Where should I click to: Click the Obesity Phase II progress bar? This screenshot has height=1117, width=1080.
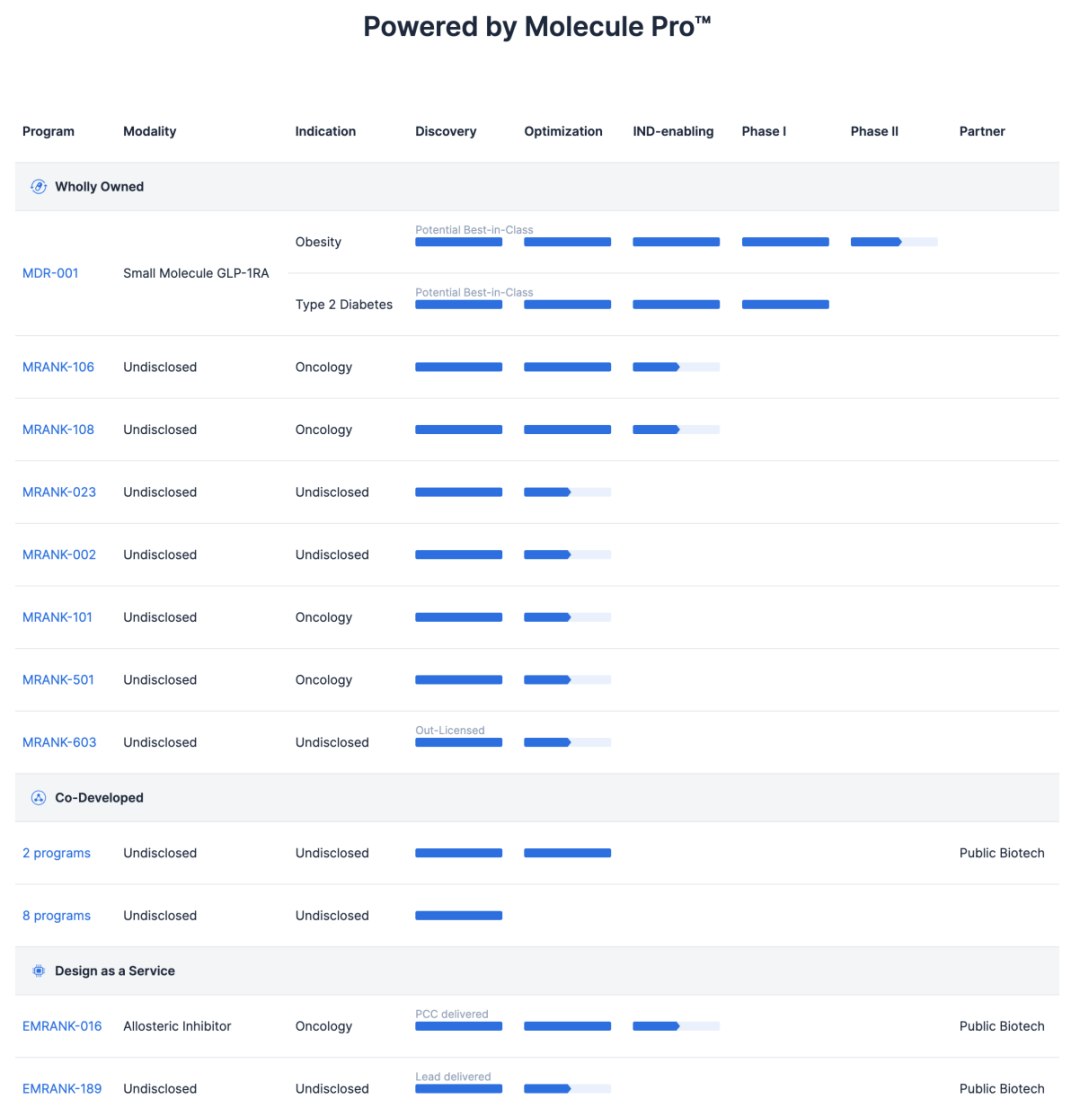pyautogui.click(x=893, y=242)
